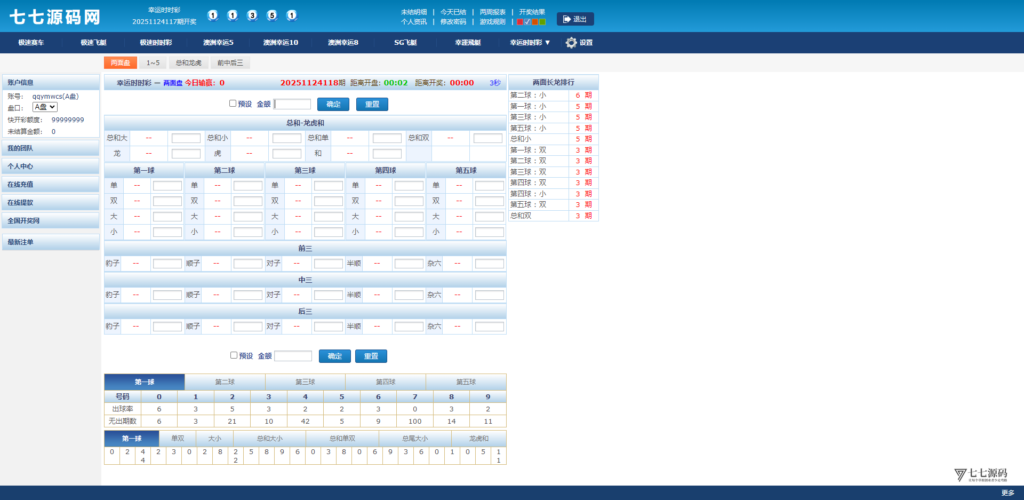Screen dimensions: 1024x500
Task: Select the orange theme color swatch
Action: (535, 22)
